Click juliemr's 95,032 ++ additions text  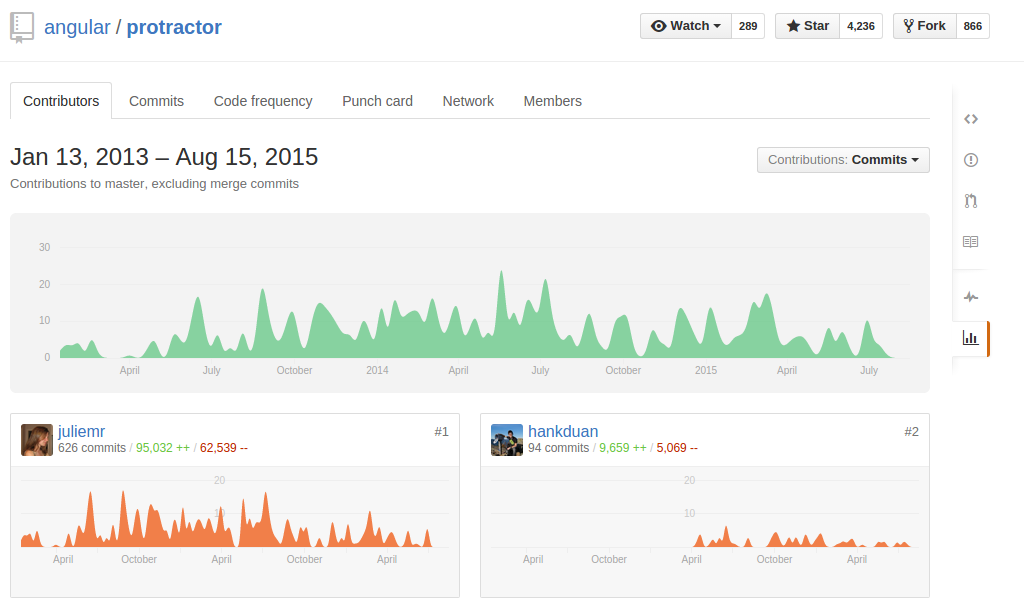[163, 448]
